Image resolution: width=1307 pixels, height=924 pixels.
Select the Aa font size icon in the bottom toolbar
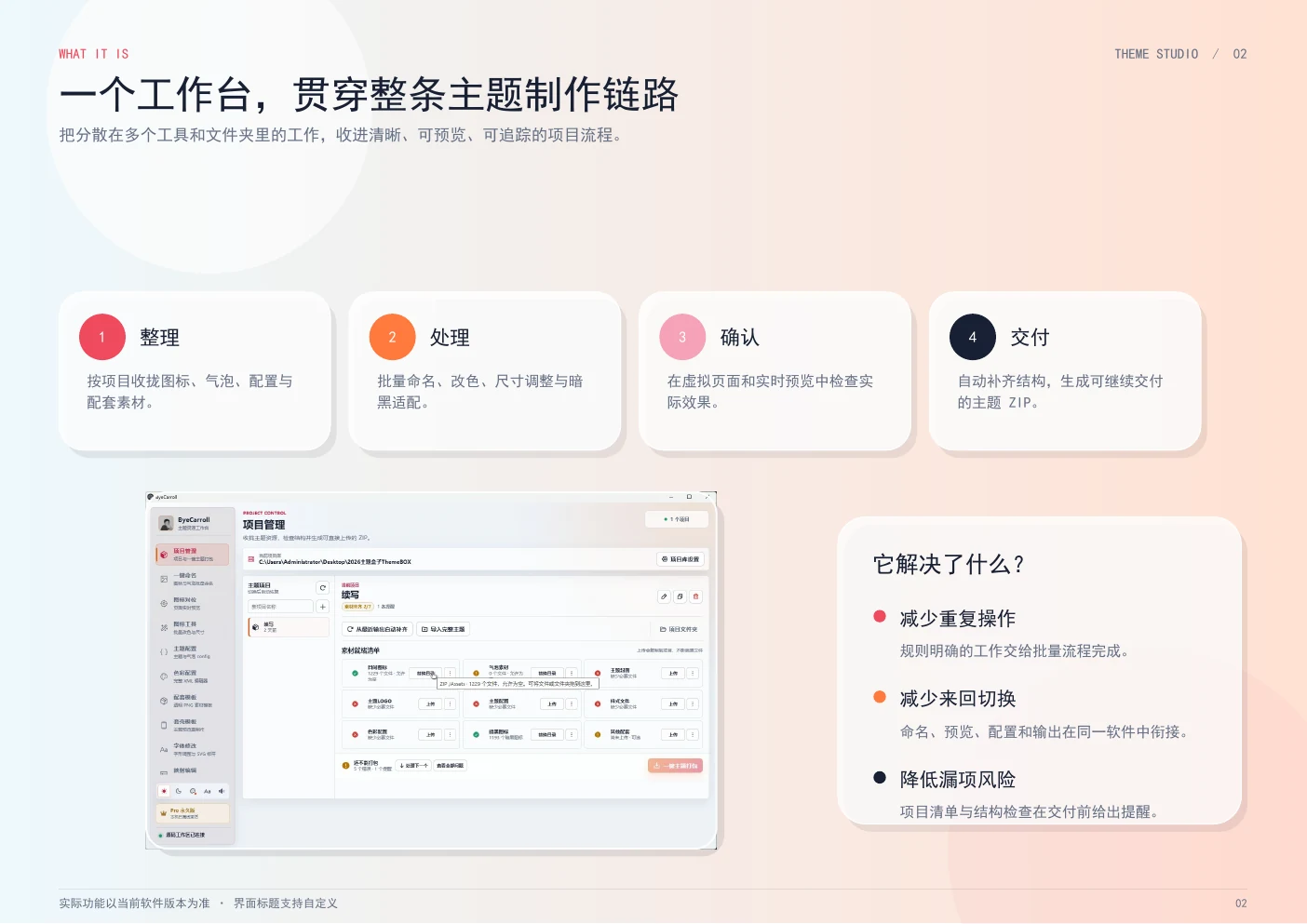[208, 791]
